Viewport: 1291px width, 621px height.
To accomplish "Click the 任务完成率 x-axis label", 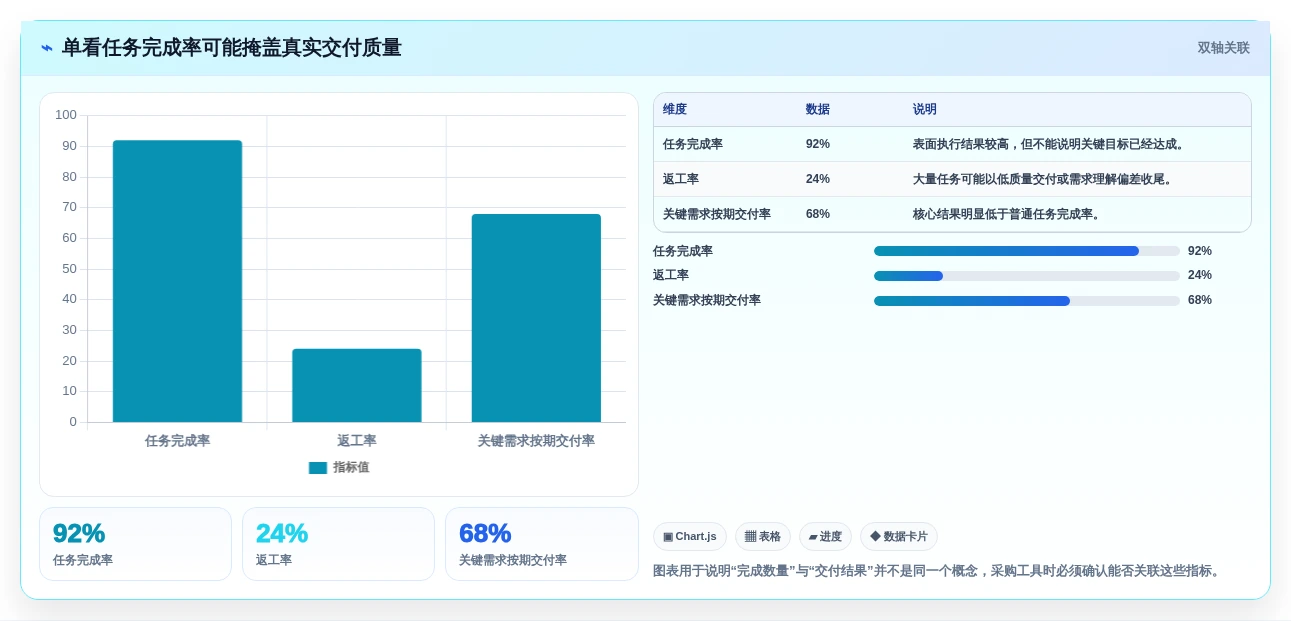I will tap(177, 441).
